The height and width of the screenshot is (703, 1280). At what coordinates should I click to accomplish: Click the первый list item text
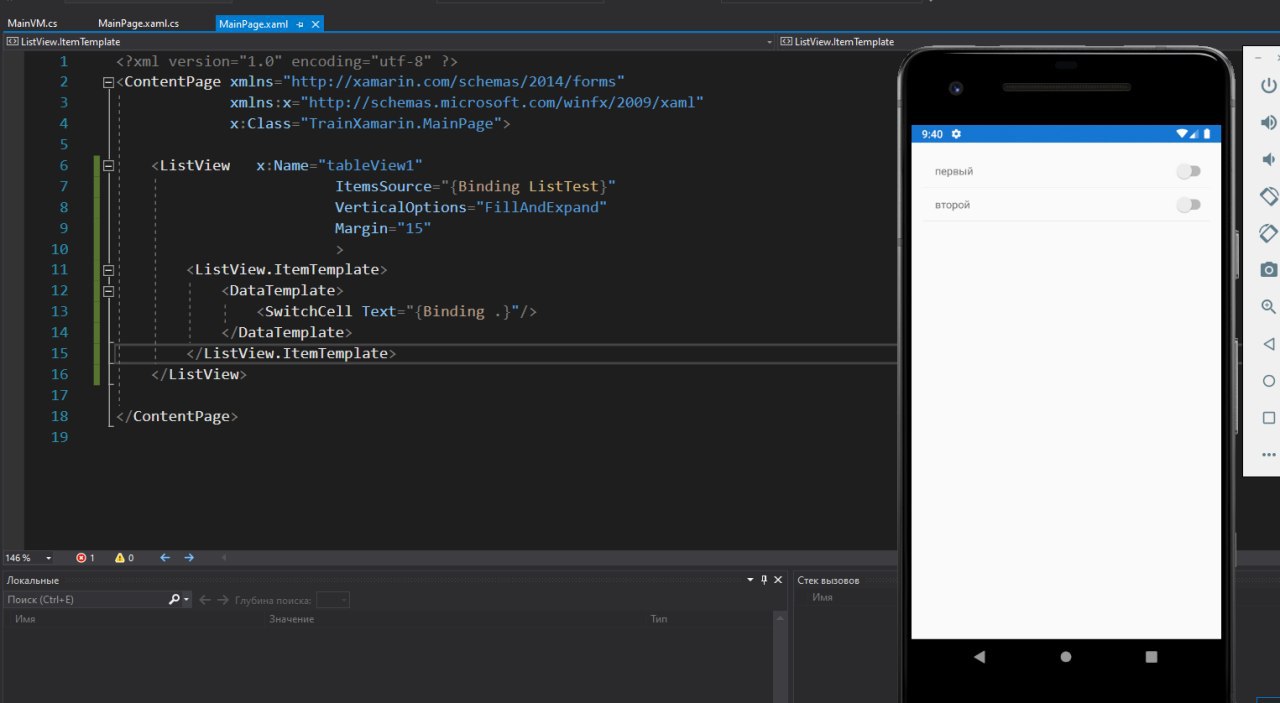(x=954, y=171)
